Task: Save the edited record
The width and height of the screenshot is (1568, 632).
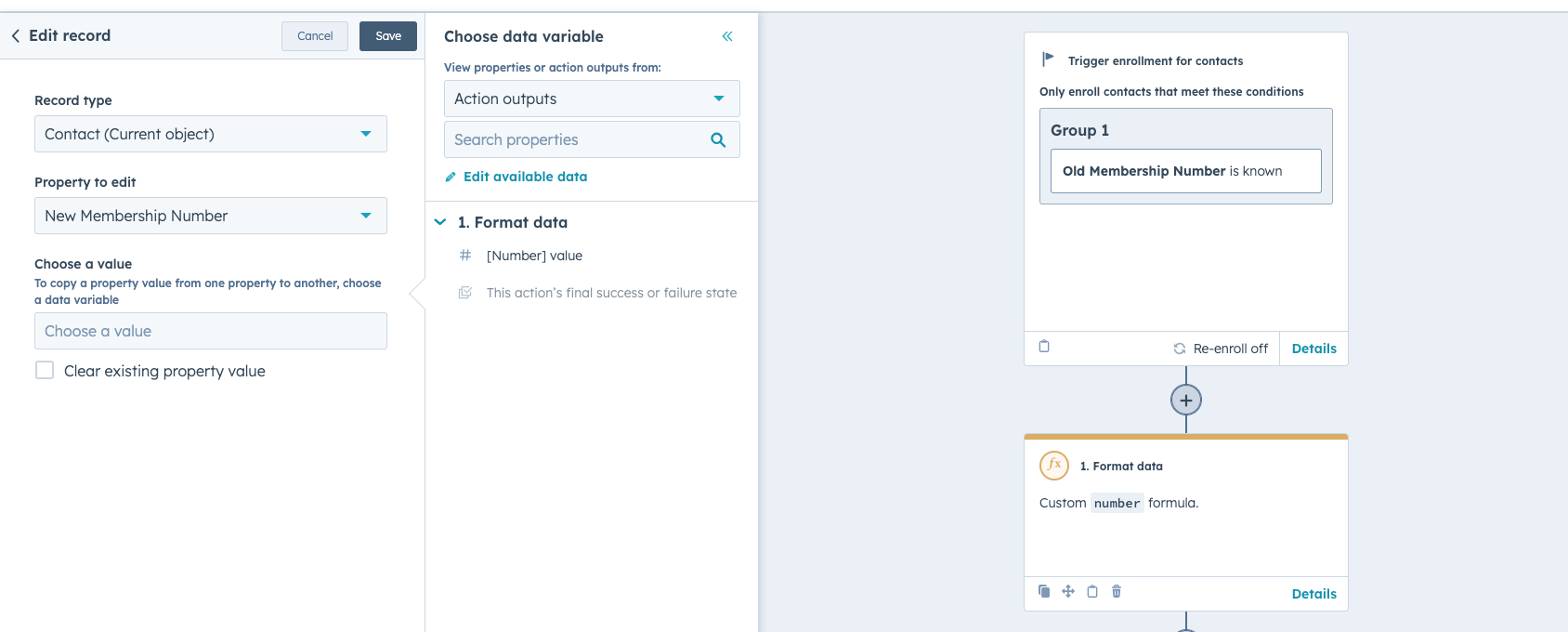Action: [x=388, y=36]
